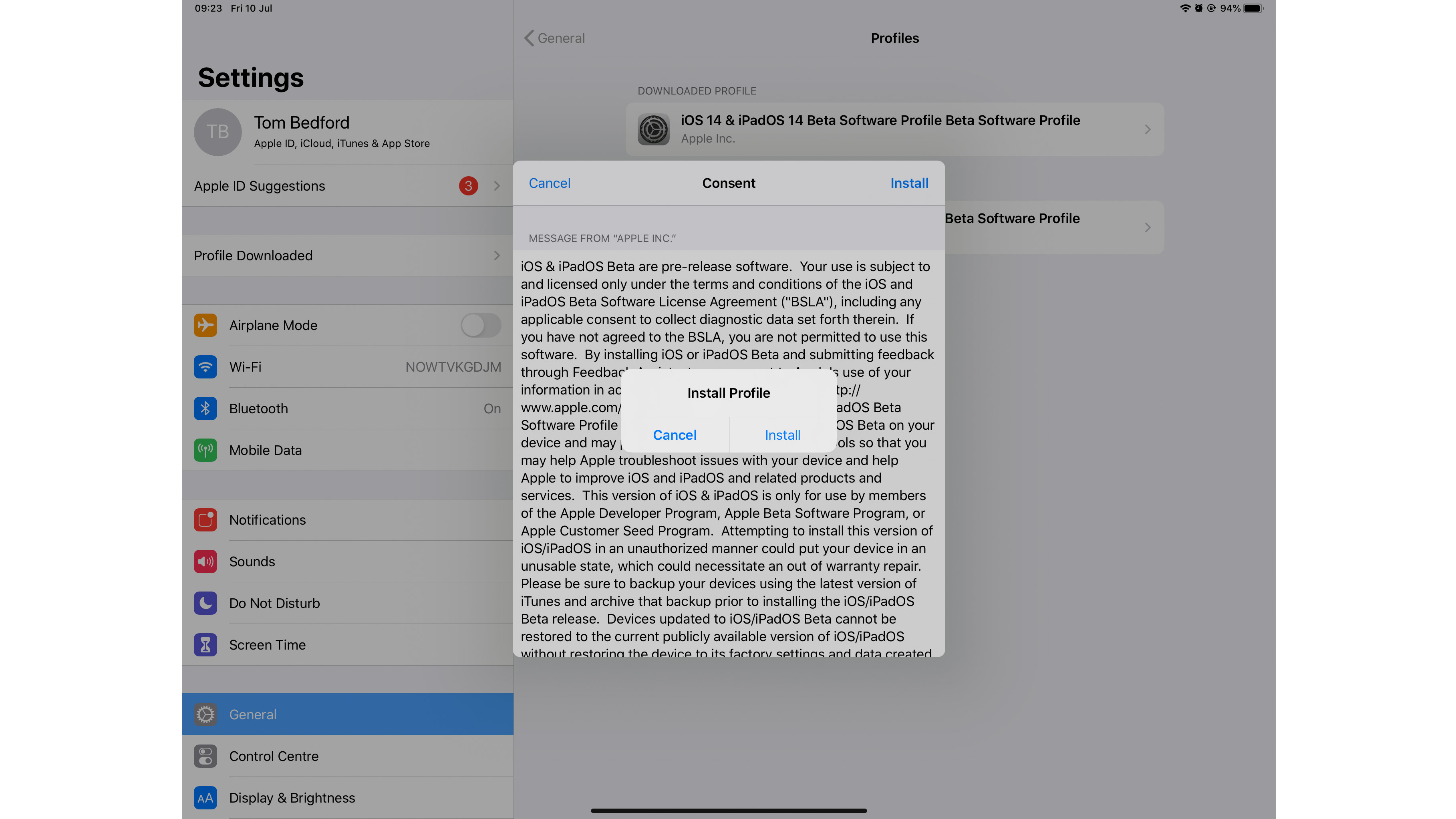Expand the downloaded profile chevron
Image resolution: width=1456 pixels, height=819 pixels.
pos(1148,129)
